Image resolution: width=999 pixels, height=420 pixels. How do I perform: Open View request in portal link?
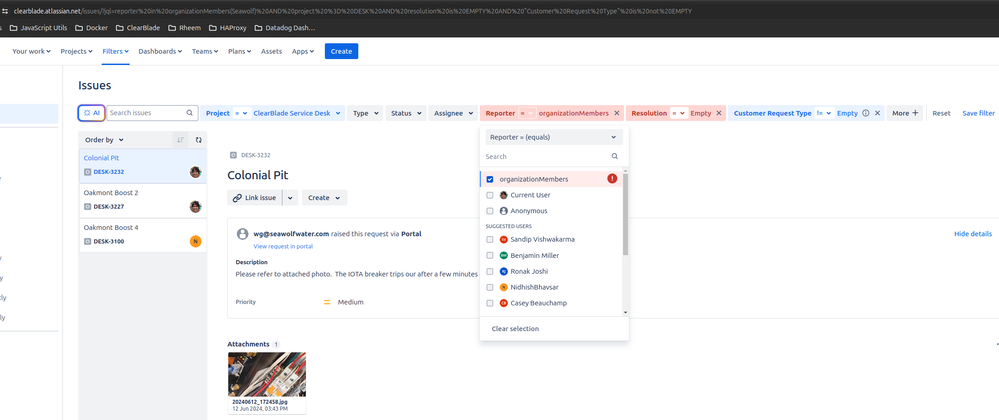(283, 246)
